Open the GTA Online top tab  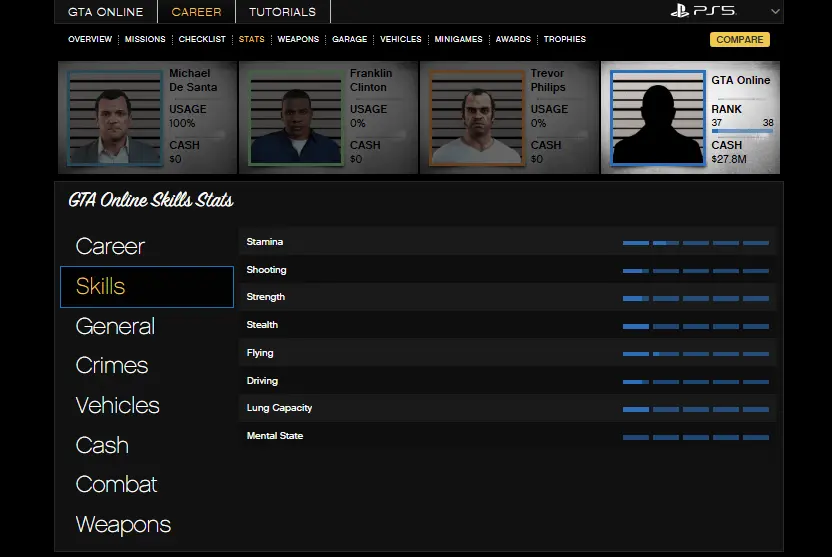point(105,12)
